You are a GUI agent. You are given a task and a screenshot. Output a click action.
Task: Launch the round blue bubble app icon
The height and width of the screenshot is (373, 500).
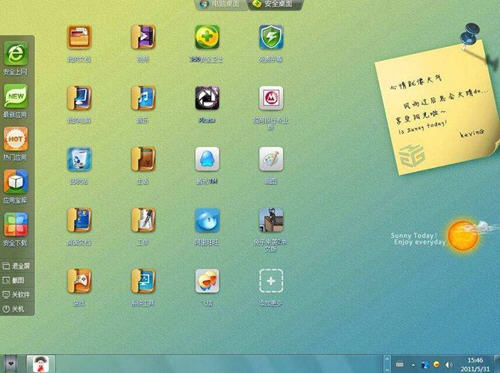click(207, 220)
